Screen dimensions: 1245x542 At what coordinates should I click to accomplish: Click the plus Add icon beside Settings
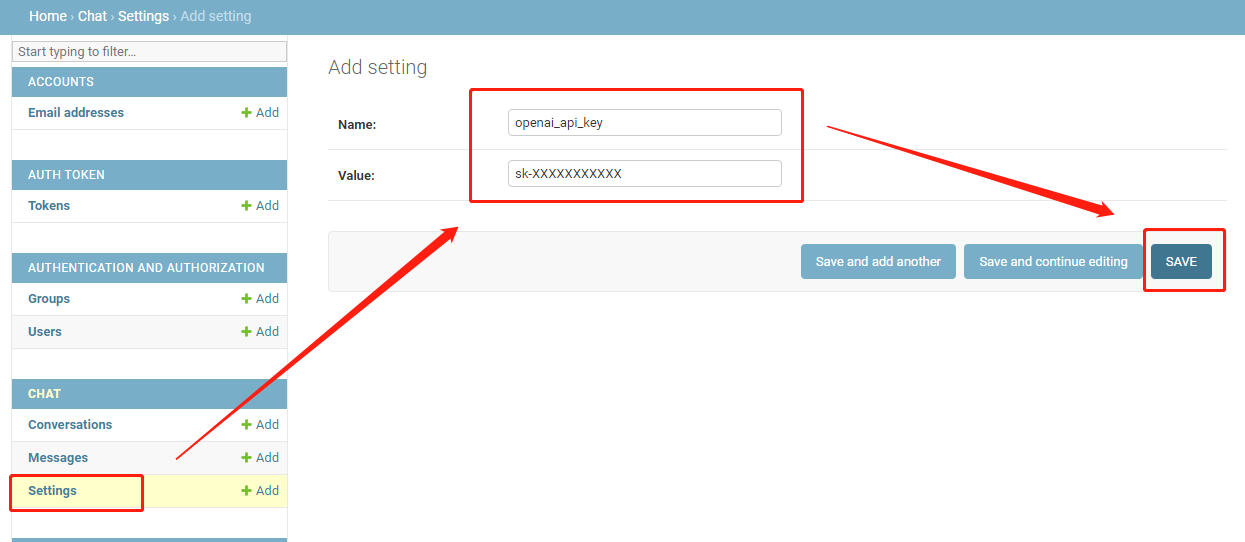246,491
